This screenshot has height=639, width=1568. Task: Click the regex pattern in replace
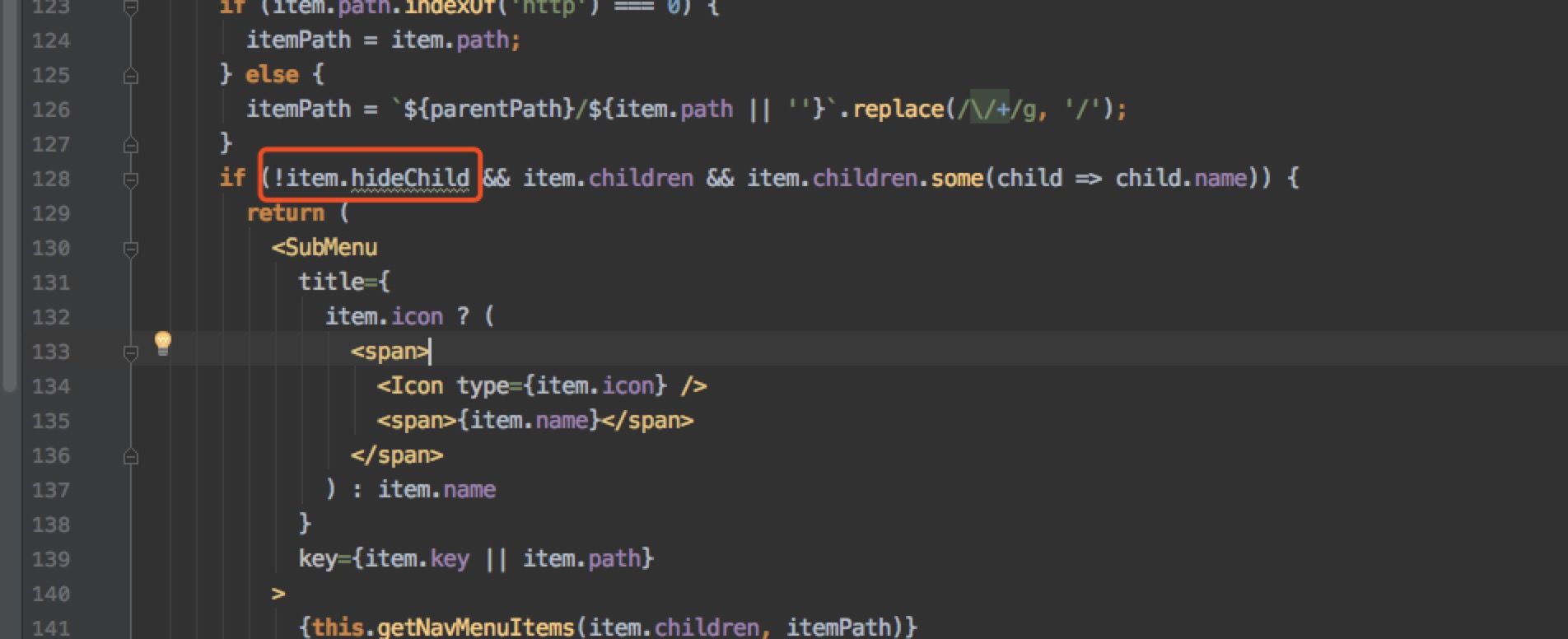[997, 109]
